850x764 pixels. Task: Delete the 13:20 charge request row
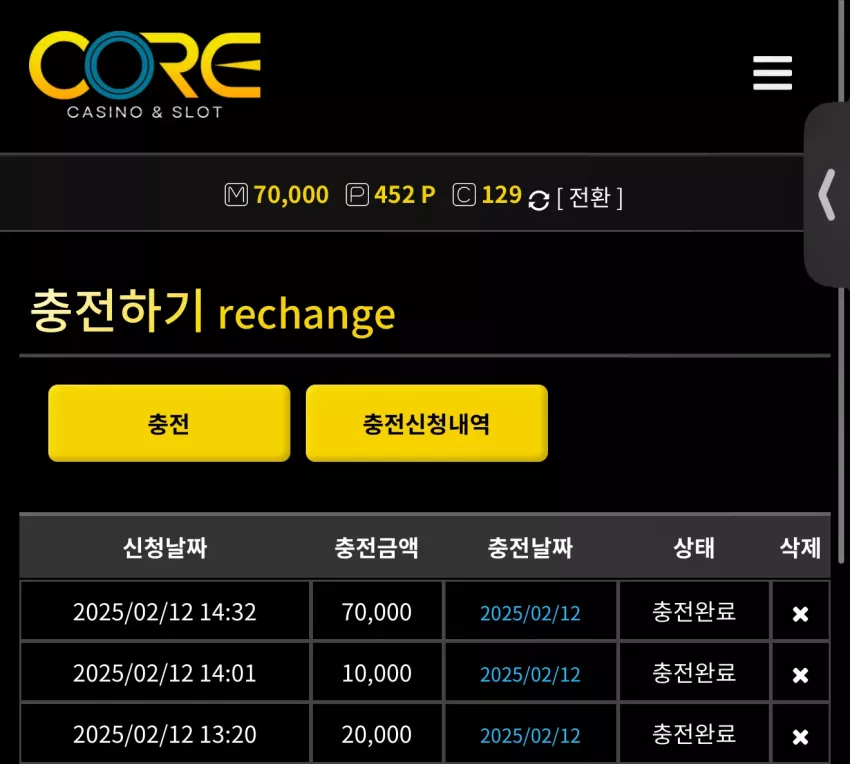pyautogui.click(x=800, y=737)
